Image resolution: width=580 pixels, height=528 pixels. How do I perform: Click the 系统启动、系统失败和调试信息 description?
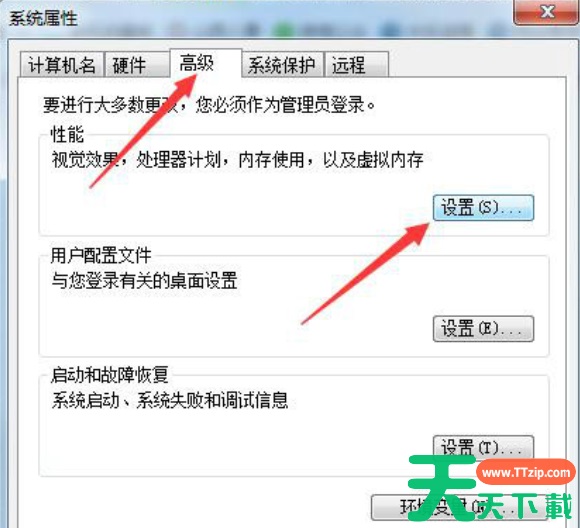(170, 400)
